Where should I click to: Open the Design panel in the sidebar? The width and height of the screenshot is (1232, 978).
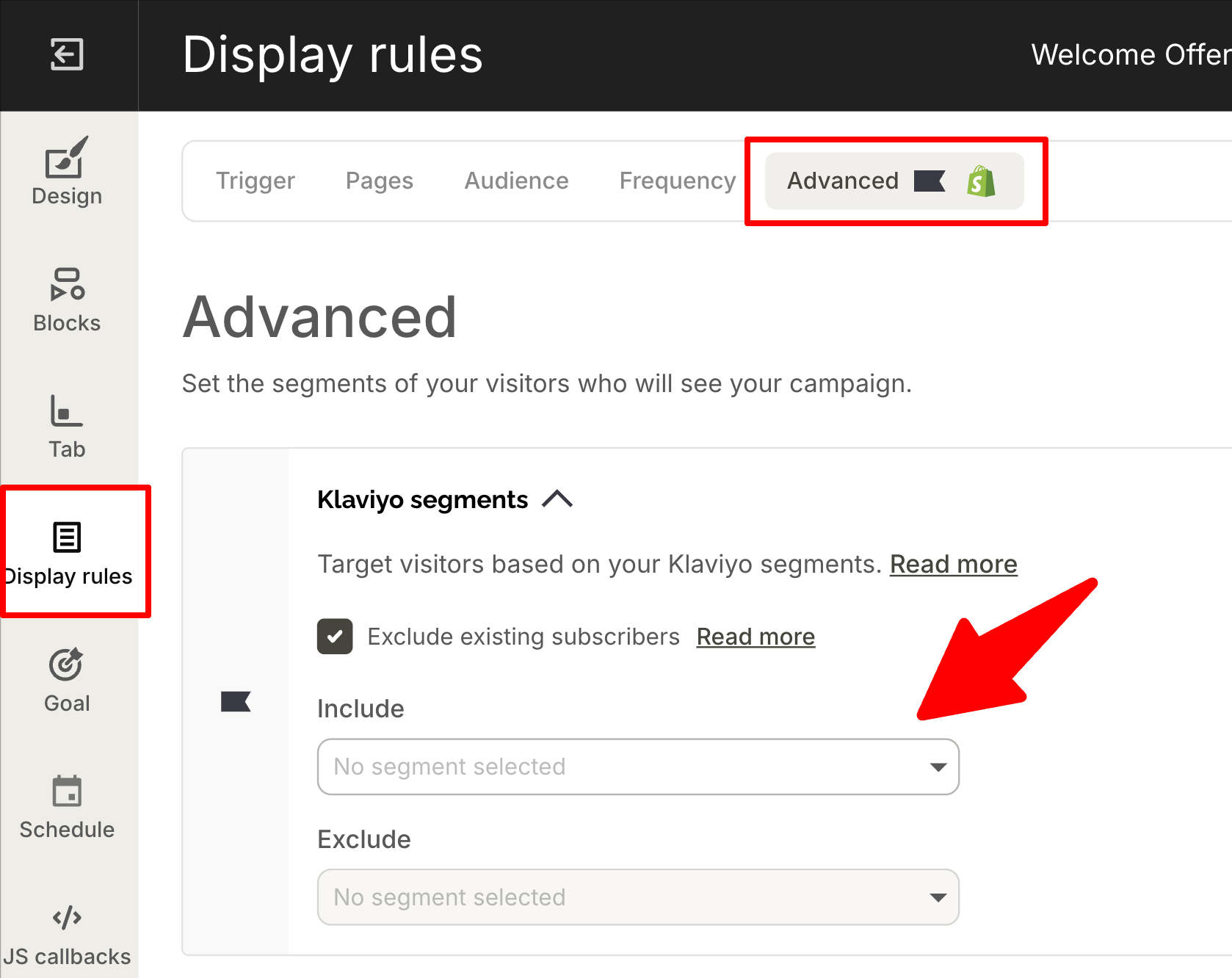tap(67, 172)
